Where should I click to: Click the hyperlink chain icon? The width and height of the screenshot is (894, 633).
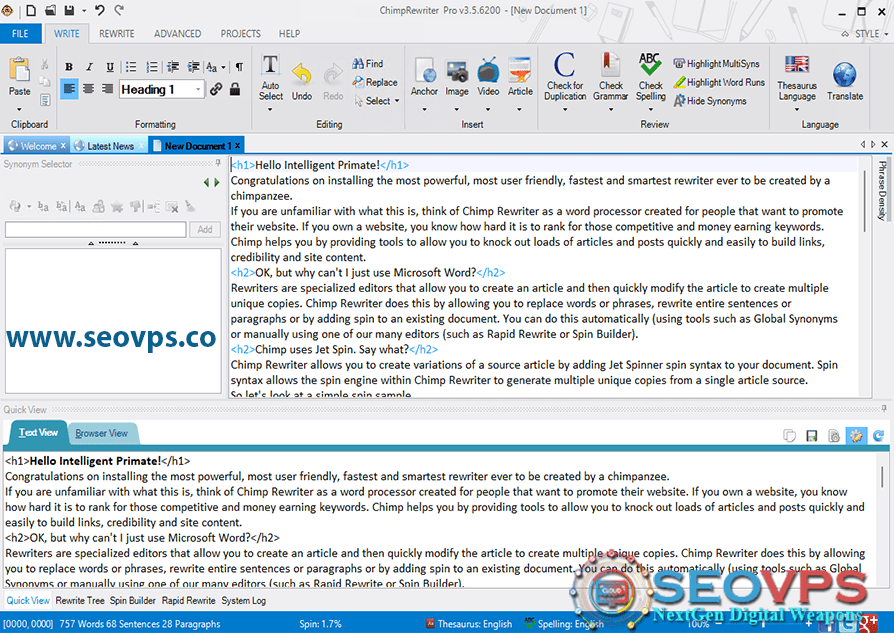tap(216, 89)
